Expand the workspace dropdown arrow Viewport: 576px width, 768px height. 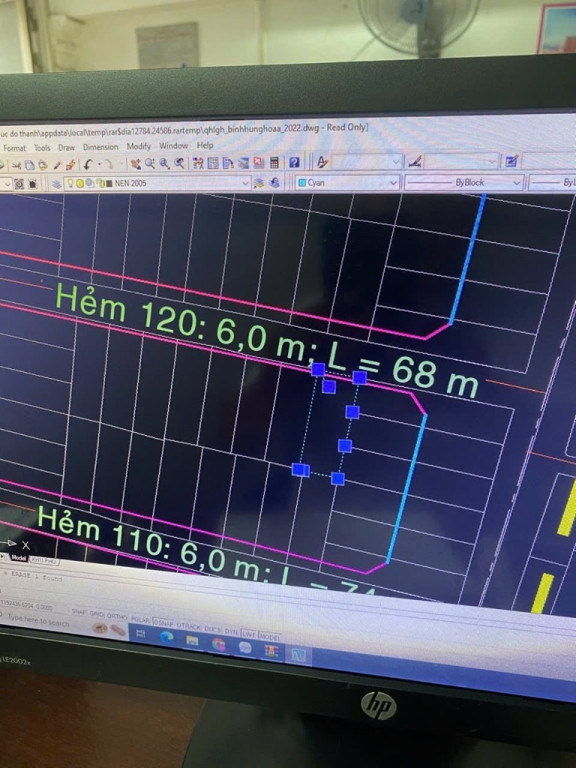(7, 185)
